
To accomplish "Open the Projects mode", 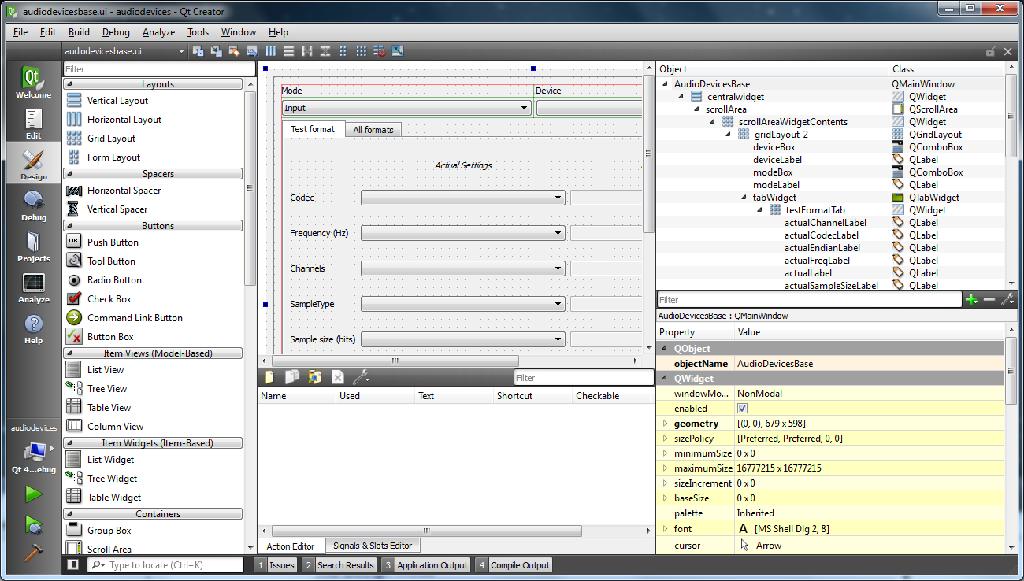I will tap(33, 246).
